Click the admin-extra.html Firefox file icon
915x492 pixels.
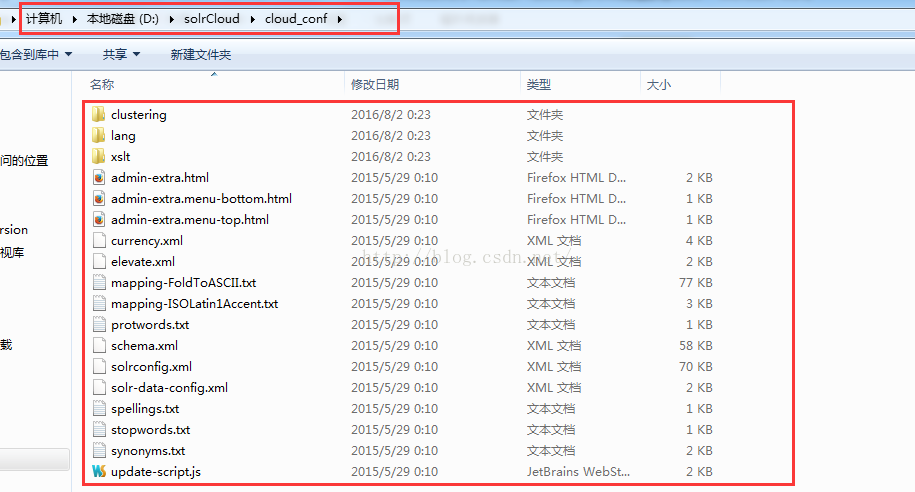point(99,177)
